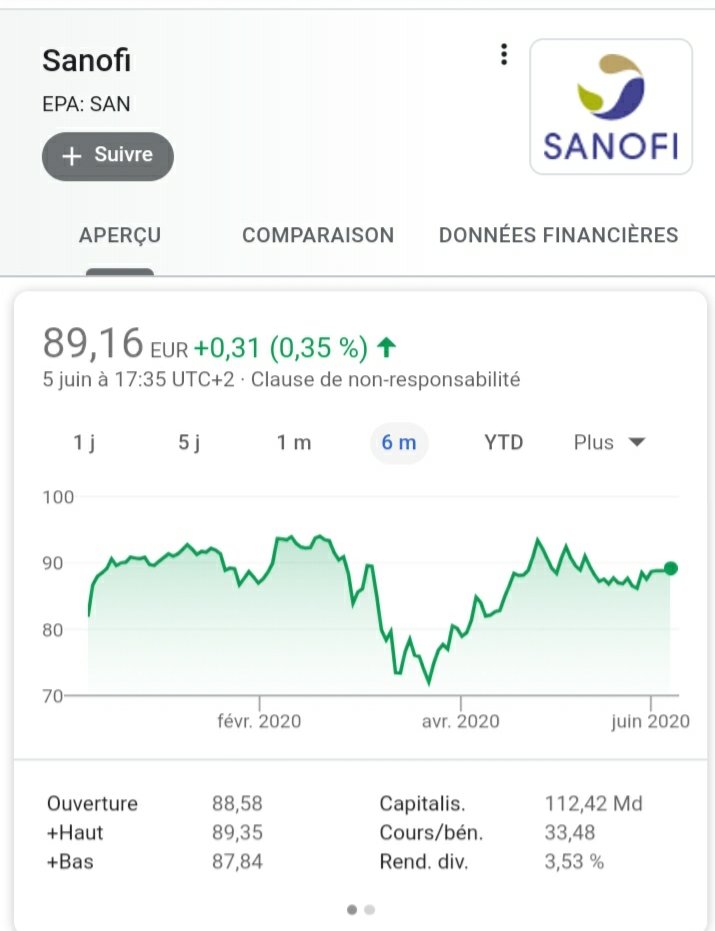Click the plus icon on Suivre
The image size is (715, 931).
(71, 156)
